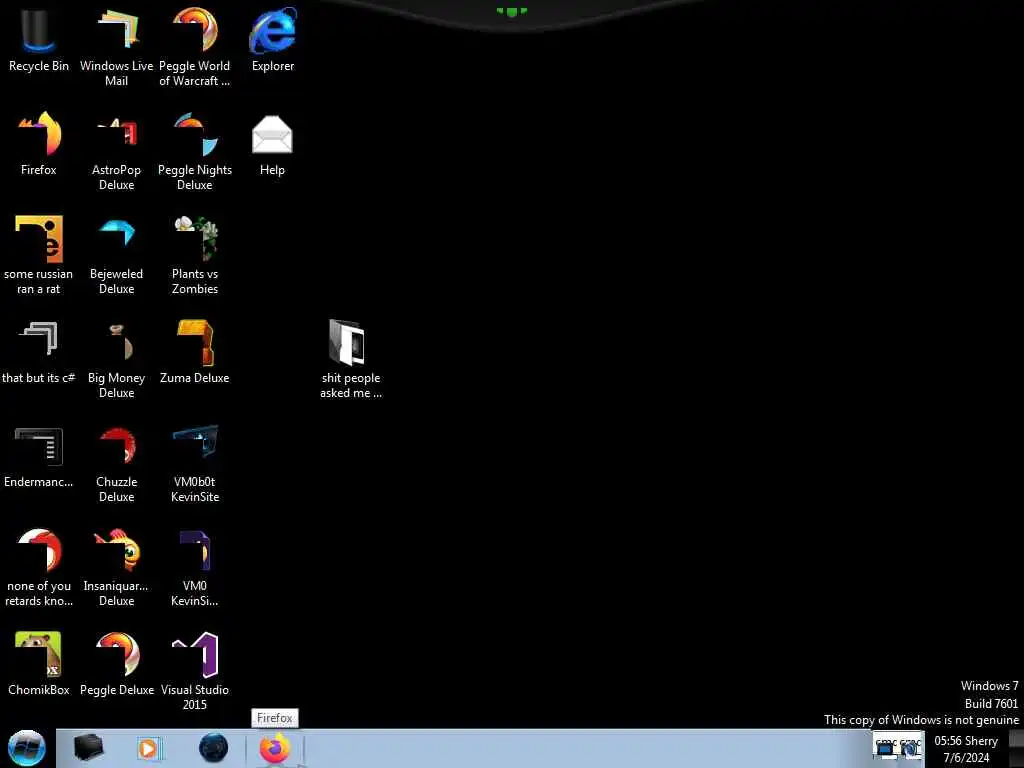The width and height of the screenshot is (1024, 768).
Task: Open the taskbar clock showing 05:56
Action: point(966,748)
